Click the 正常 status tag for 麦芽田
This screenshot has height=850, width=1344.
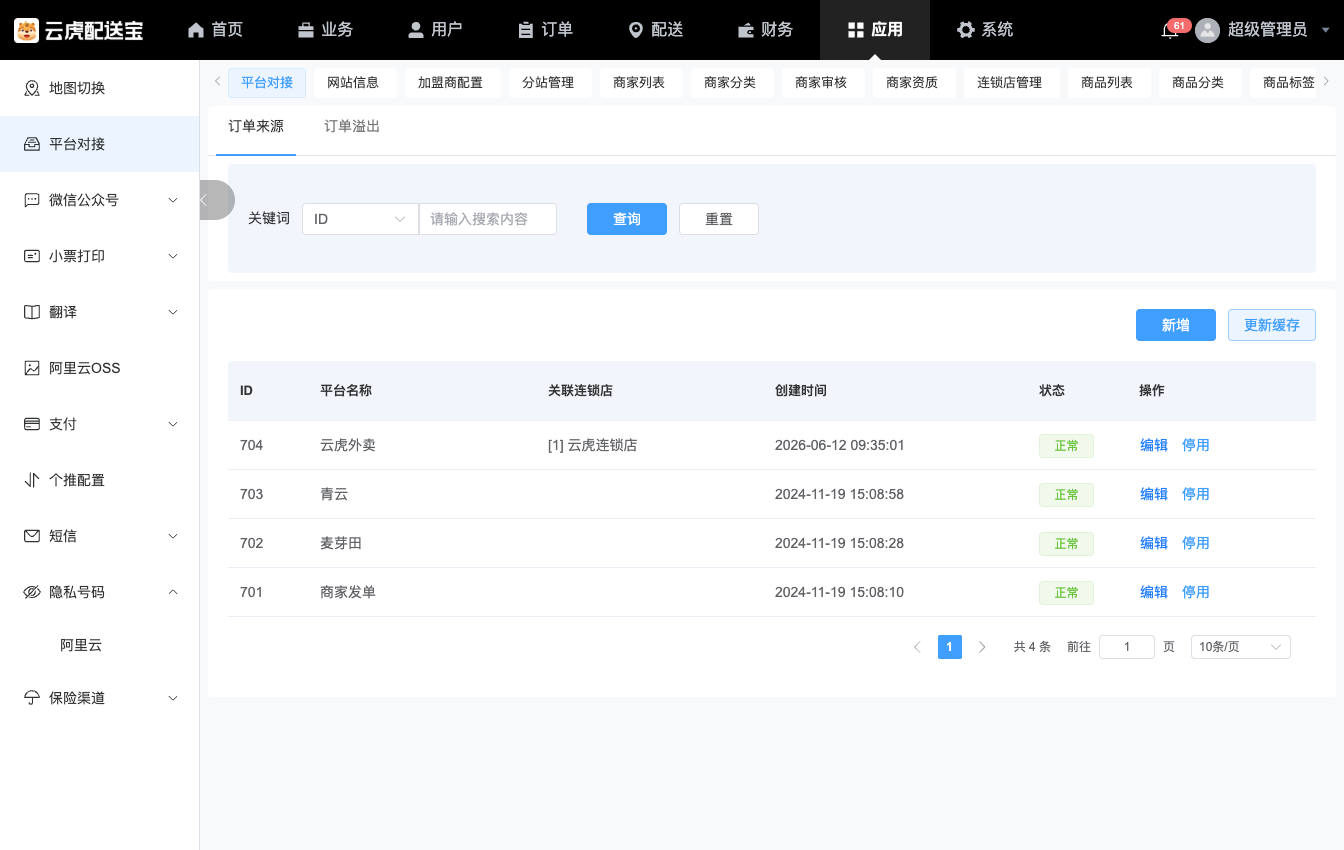[1066, 543]
